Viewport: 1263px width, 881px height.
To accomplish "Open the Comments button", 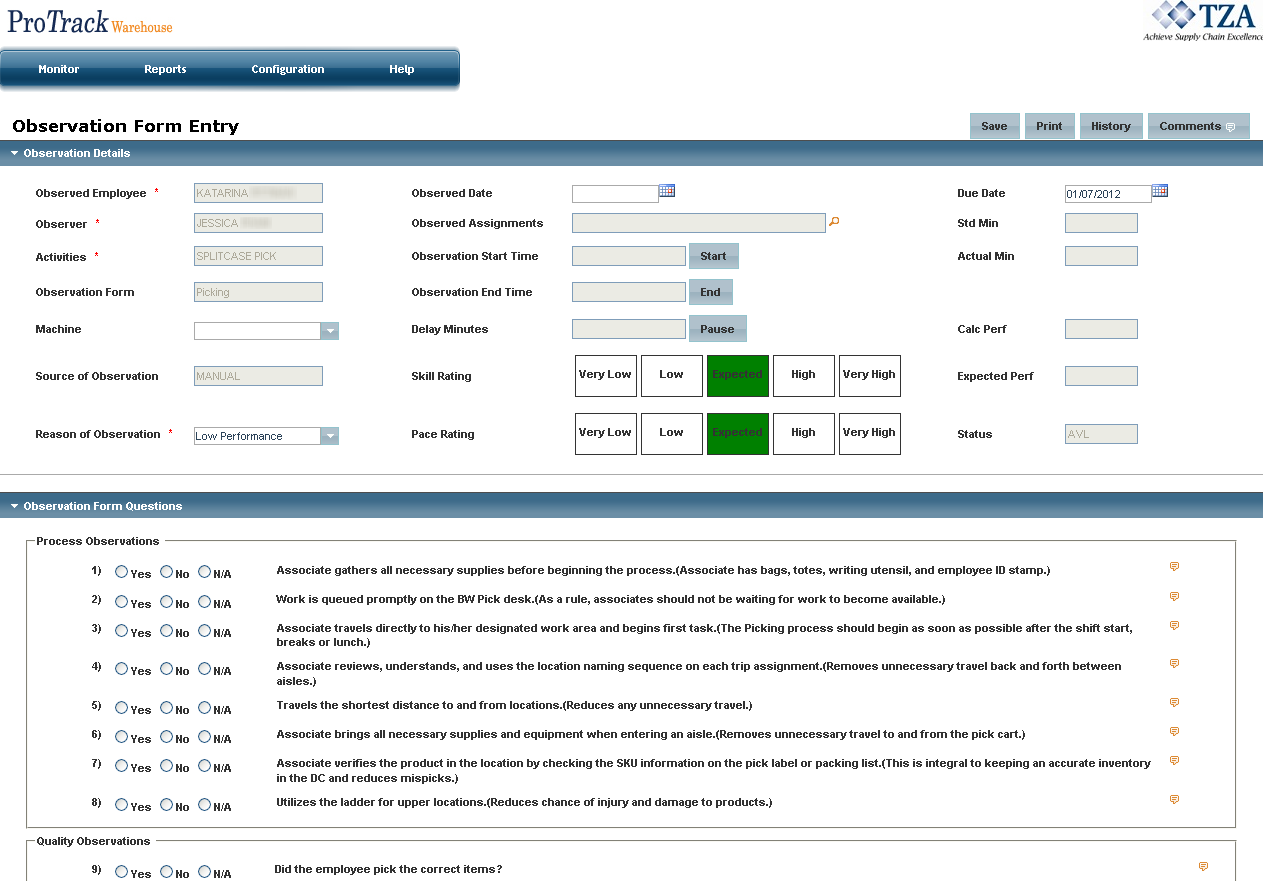I will [1198, 126].
